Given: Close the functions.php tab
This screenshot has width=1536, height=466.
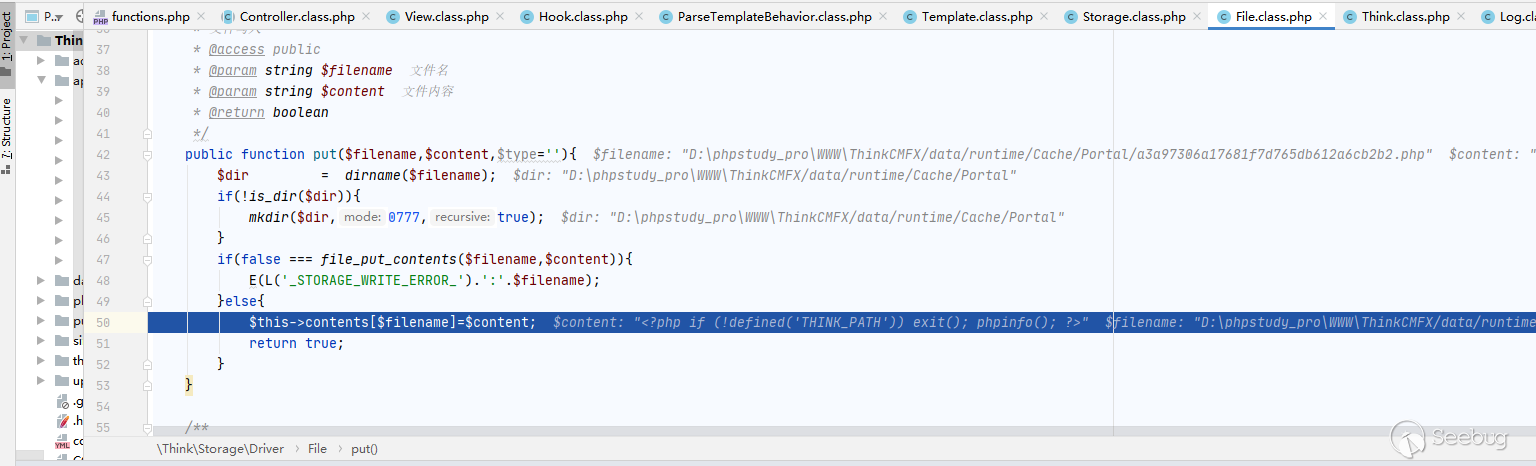Looking at the screenshot, I should tap(201, 17).
